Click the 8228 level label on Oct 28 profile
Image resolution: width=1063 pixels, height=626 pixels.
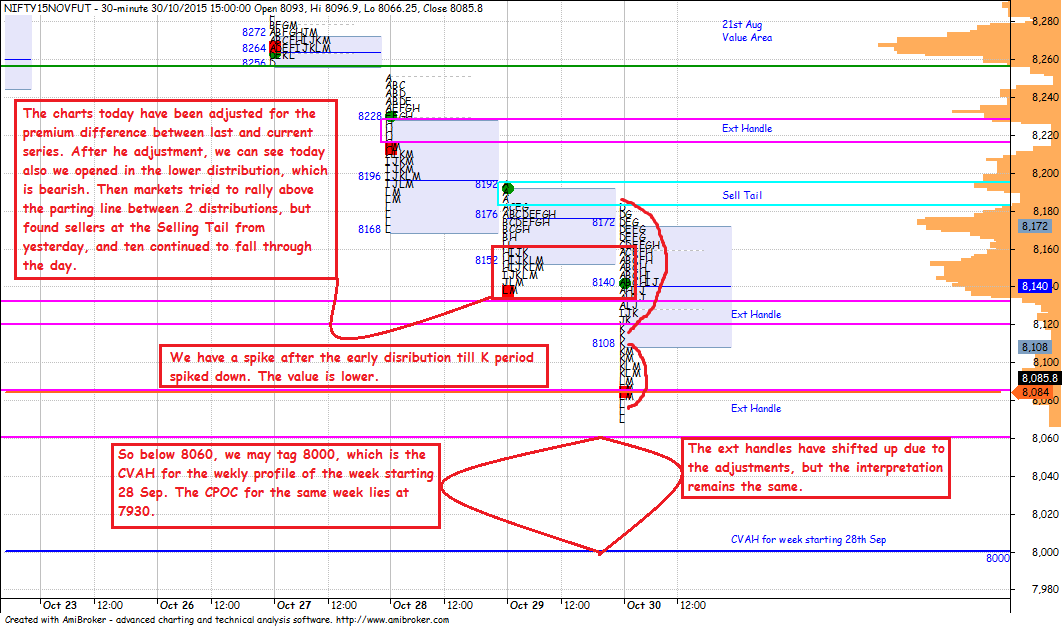pyautogui.click(x=369, y=117)
